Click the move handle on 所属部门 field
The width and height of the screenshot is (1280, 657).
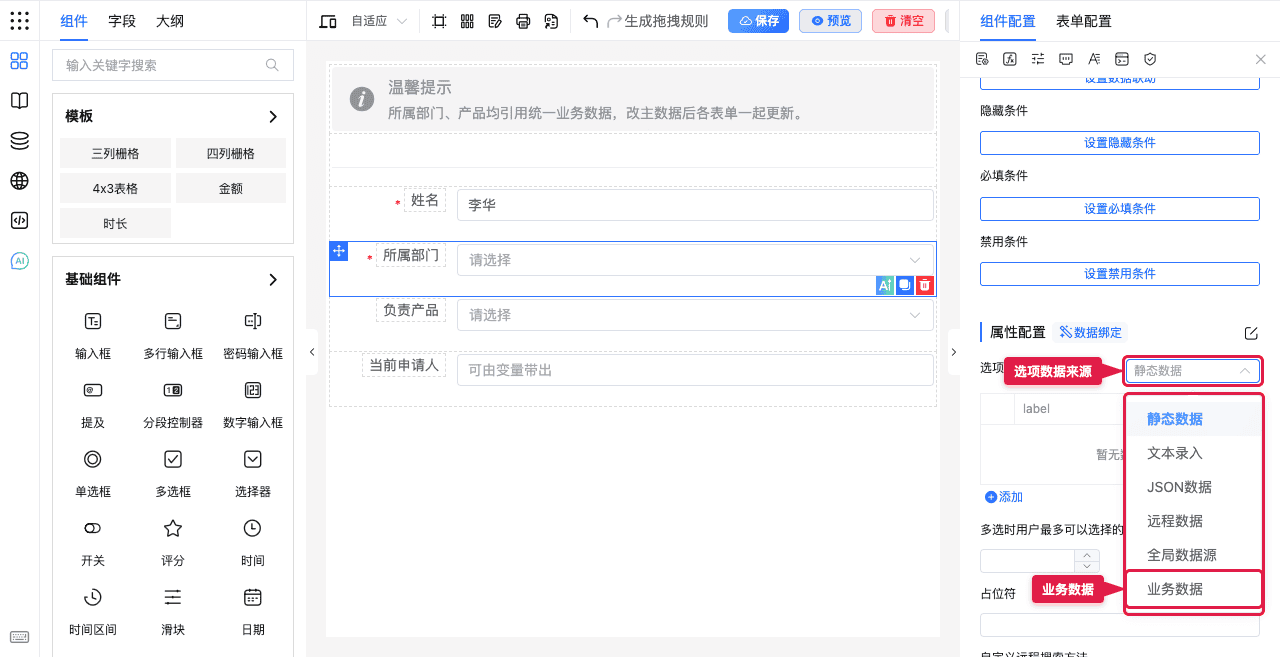tap(339, 251)
